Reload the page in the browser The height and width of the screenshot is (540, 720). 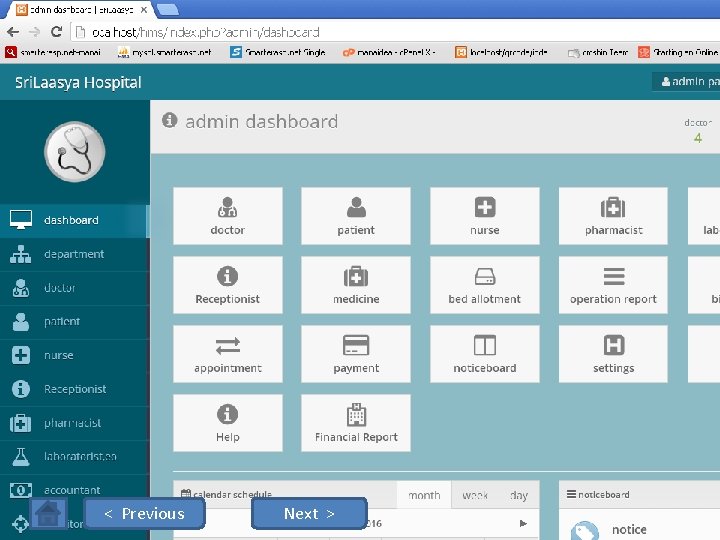point(56,32)
